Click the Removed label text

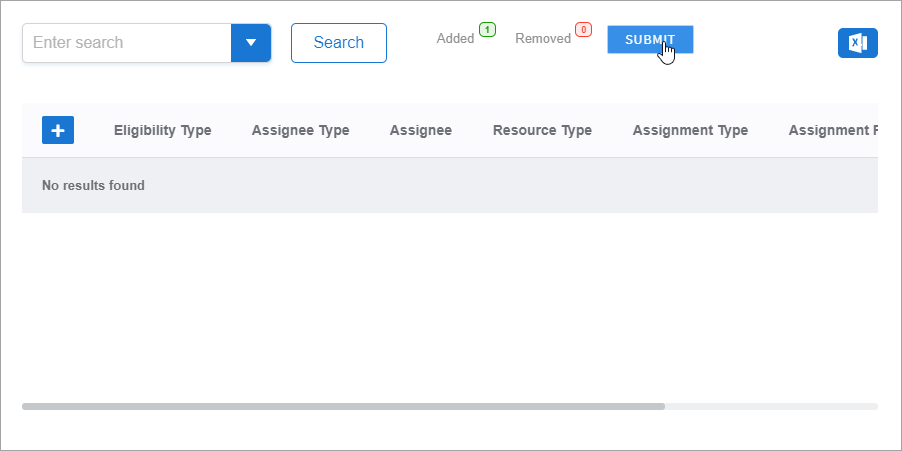542,39
